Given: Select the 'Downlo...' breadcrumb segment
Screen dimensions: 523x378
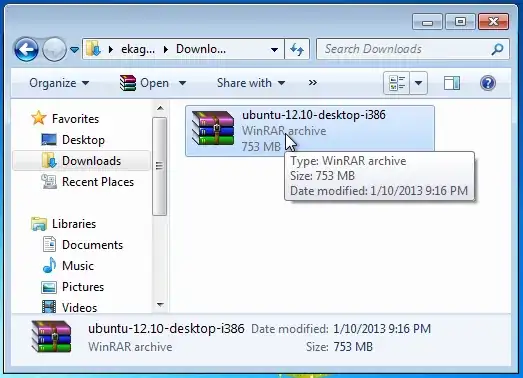Looking at the screenshot, I should (201, 49).
